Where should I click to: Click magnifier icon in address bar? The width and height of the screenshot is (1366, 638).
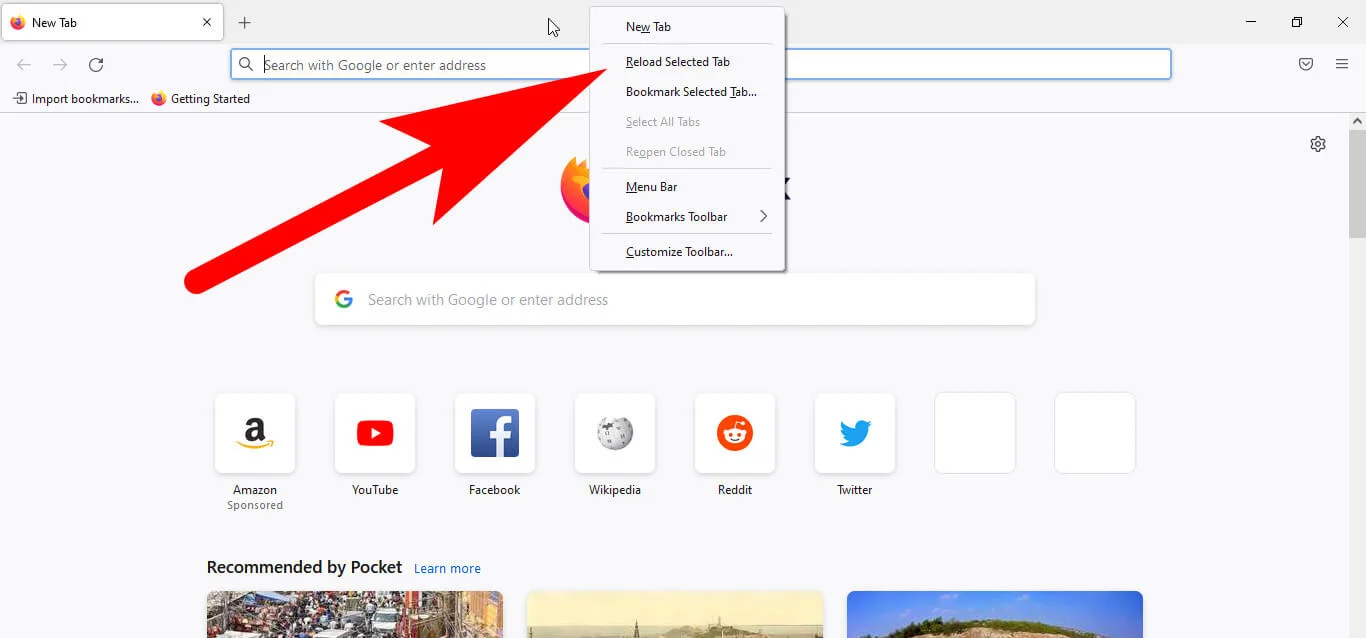[x=246, y=65]
